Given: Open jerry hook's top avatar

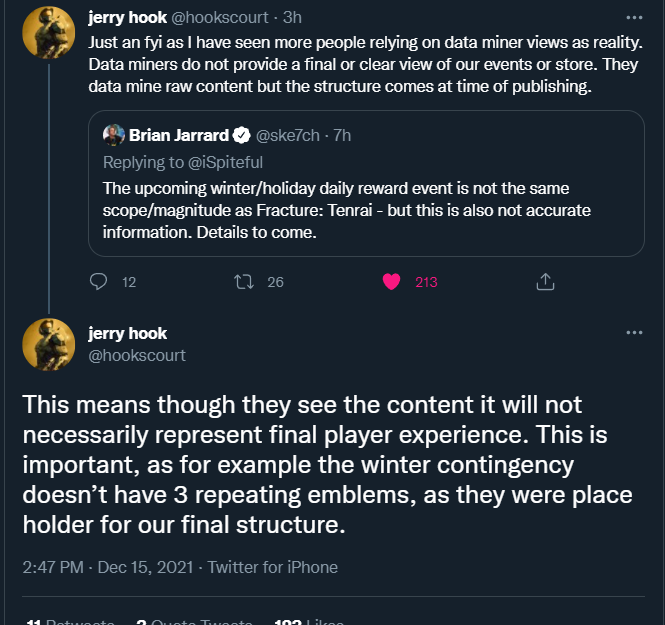Looking at the screenshot, I should click(48, 33).
